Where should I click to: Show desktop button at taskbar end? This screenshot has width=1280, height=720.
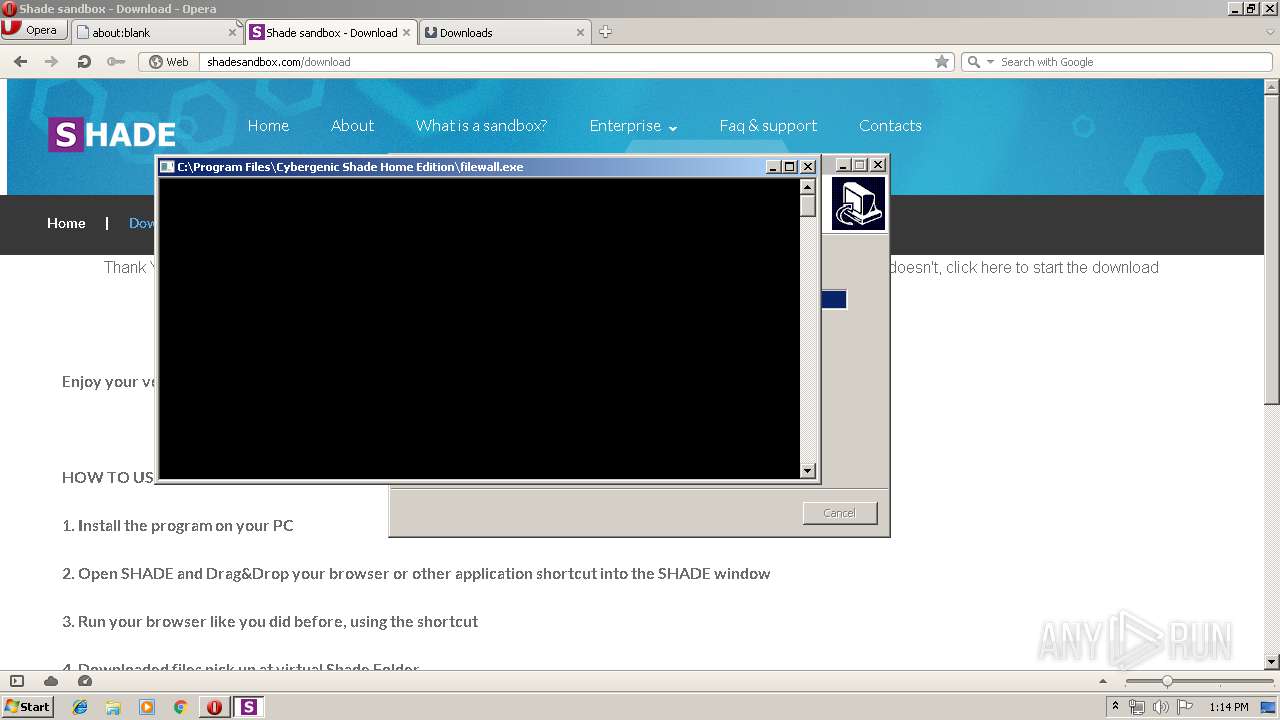click(x=1269, y=707)
